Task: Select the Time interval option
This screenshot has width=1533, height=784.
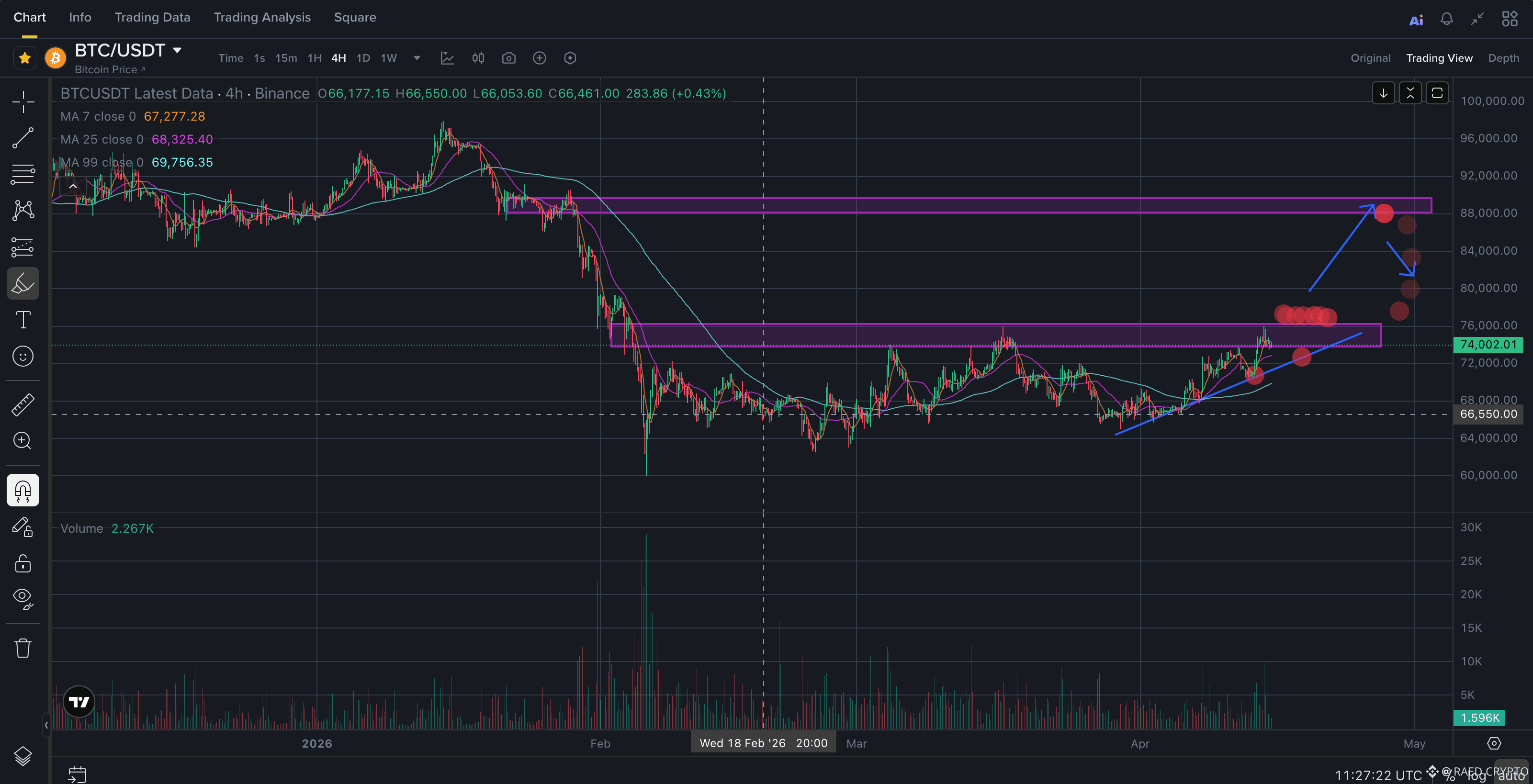Action: (x=230, y=58)
